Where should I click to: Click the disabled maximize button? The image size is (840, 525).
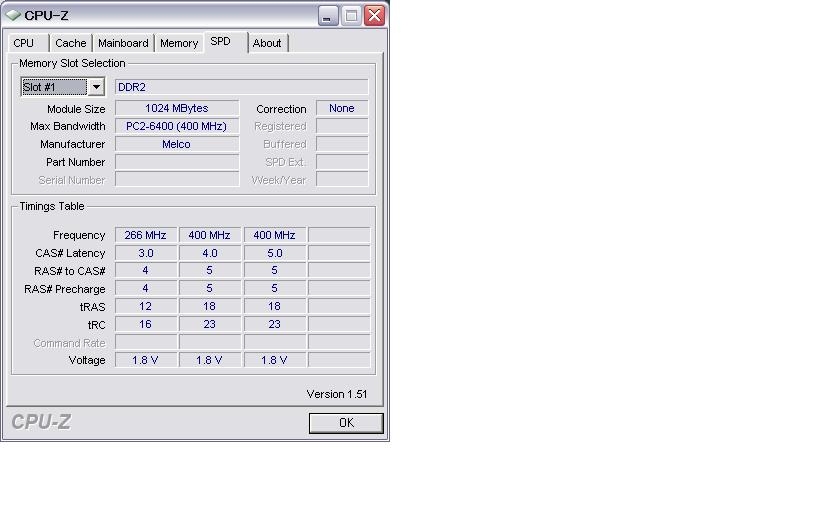click(351, 16)
